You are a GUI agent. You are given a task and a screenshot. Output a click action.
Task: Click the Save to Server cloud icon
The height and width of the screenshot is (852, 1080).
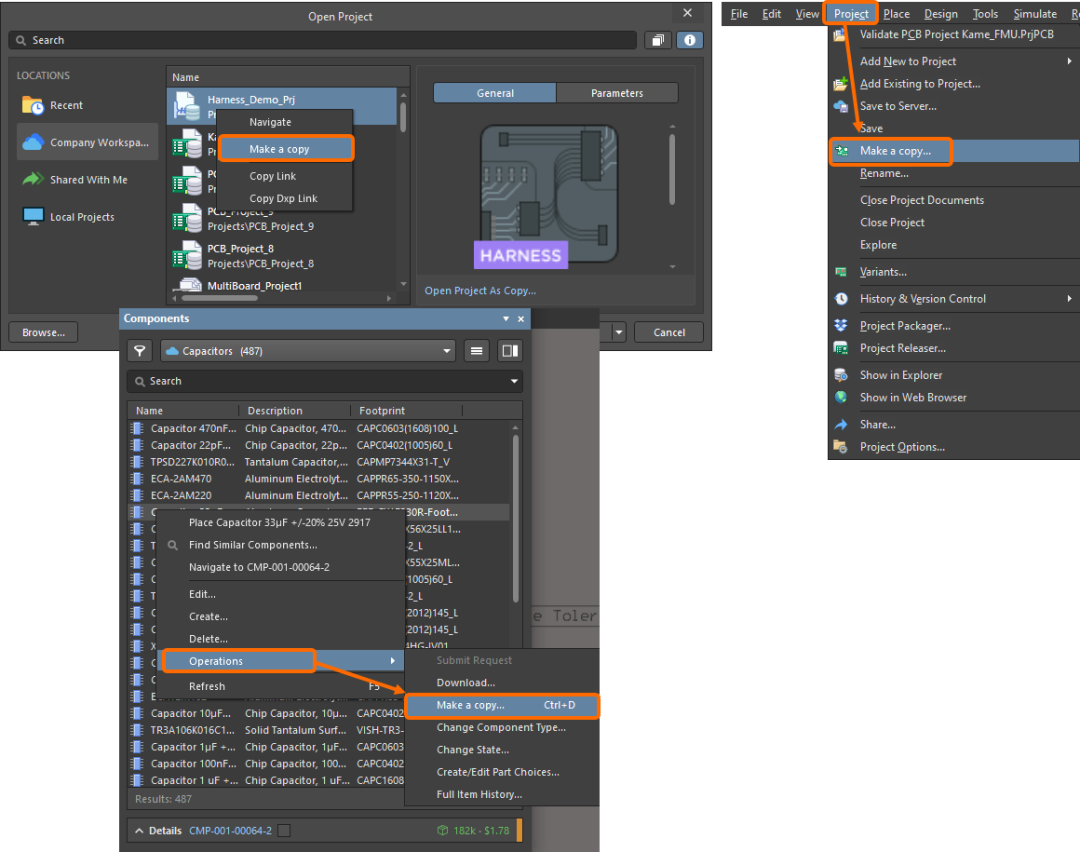(x=840, y=106)
